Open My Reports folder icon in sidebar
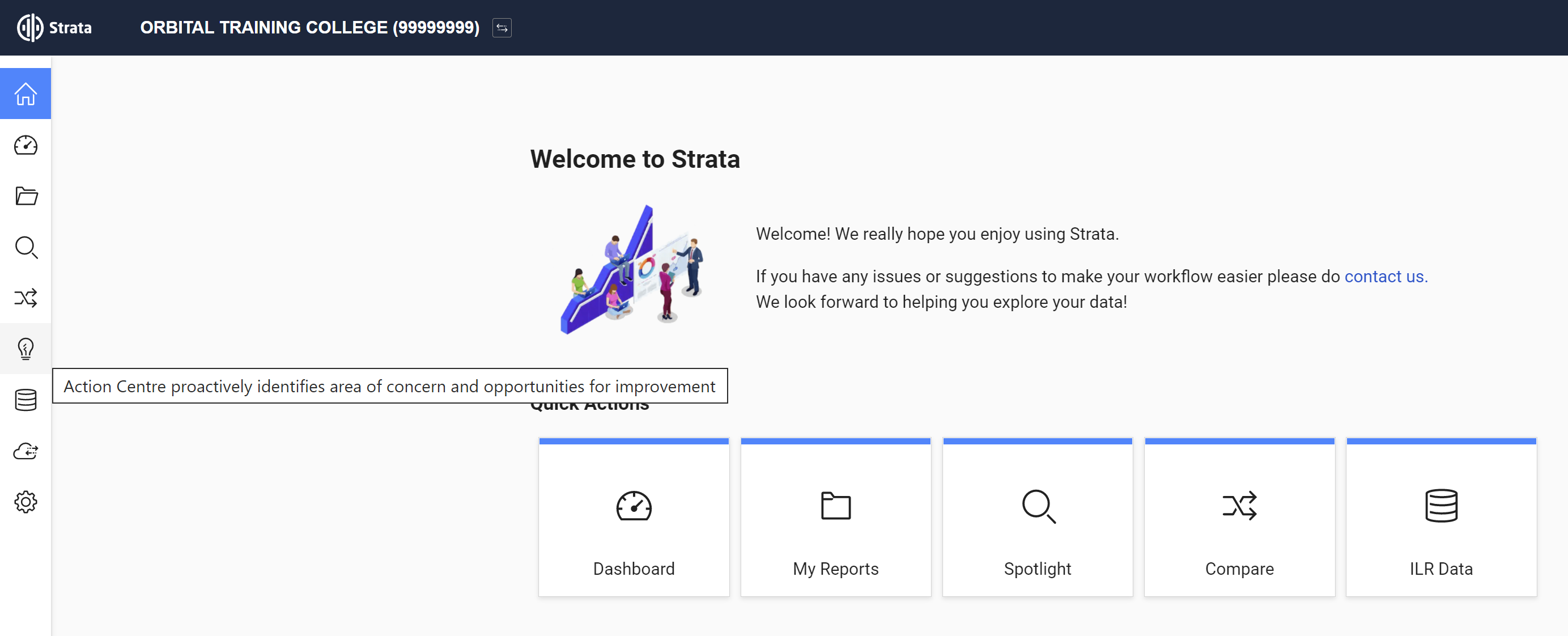Viewport: 1568px width, 636px height. click(26, 196)
